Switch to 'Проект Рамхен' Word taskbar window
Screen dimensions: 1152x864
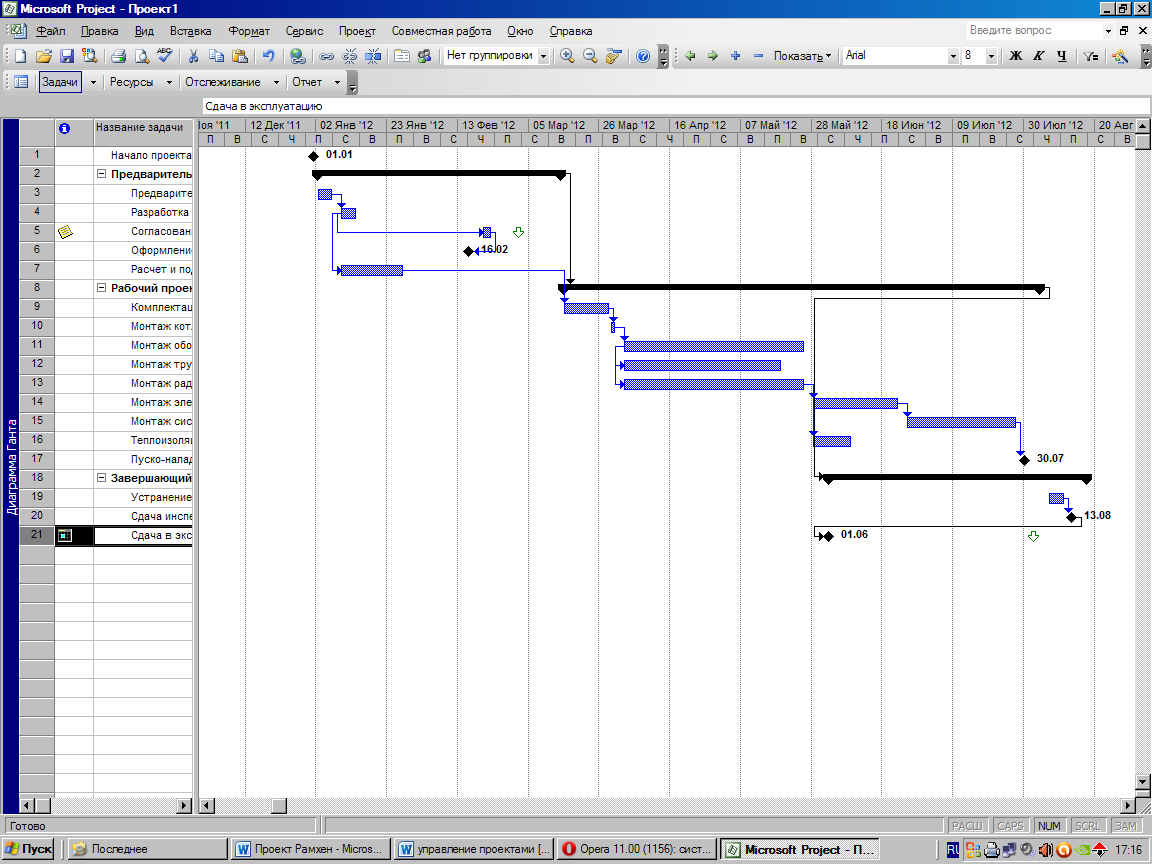(309, 849)
